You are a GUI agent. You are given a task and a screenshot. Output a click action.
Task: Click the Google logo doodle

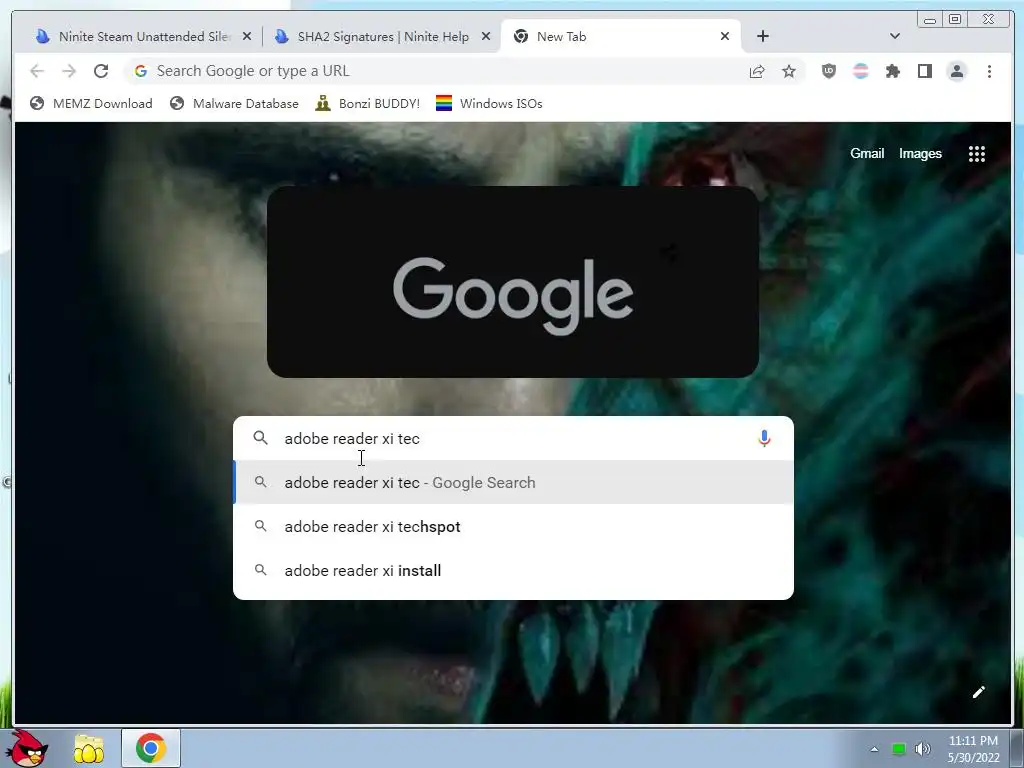coord(513,282)
